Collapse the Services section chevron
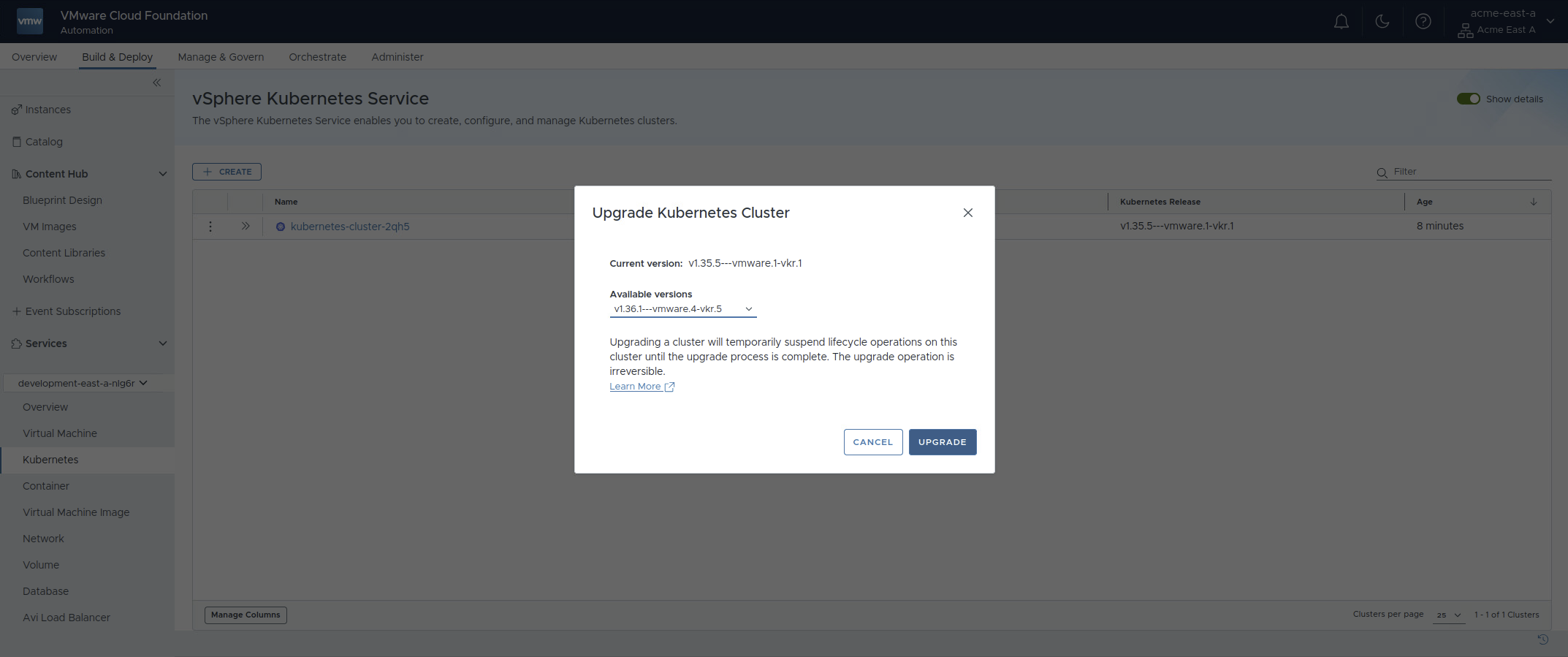 pos(163,343)
